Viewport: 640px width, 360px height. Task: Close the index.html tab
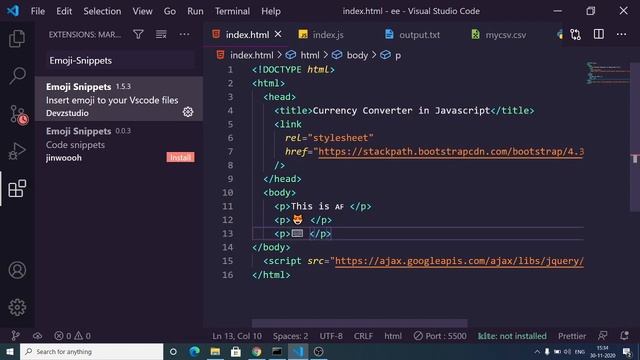click(278, 34)
